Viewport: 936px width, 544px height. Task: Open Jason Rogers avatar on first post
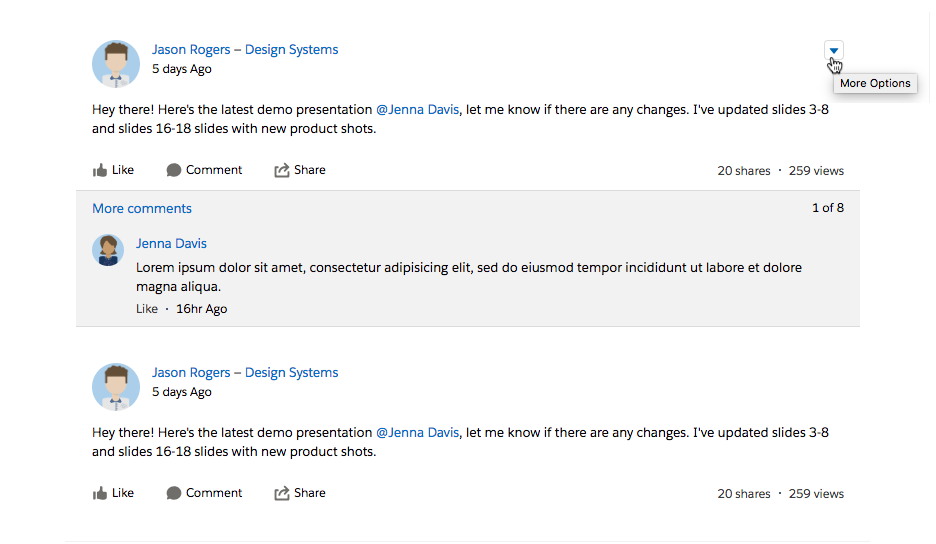point(116,64)
